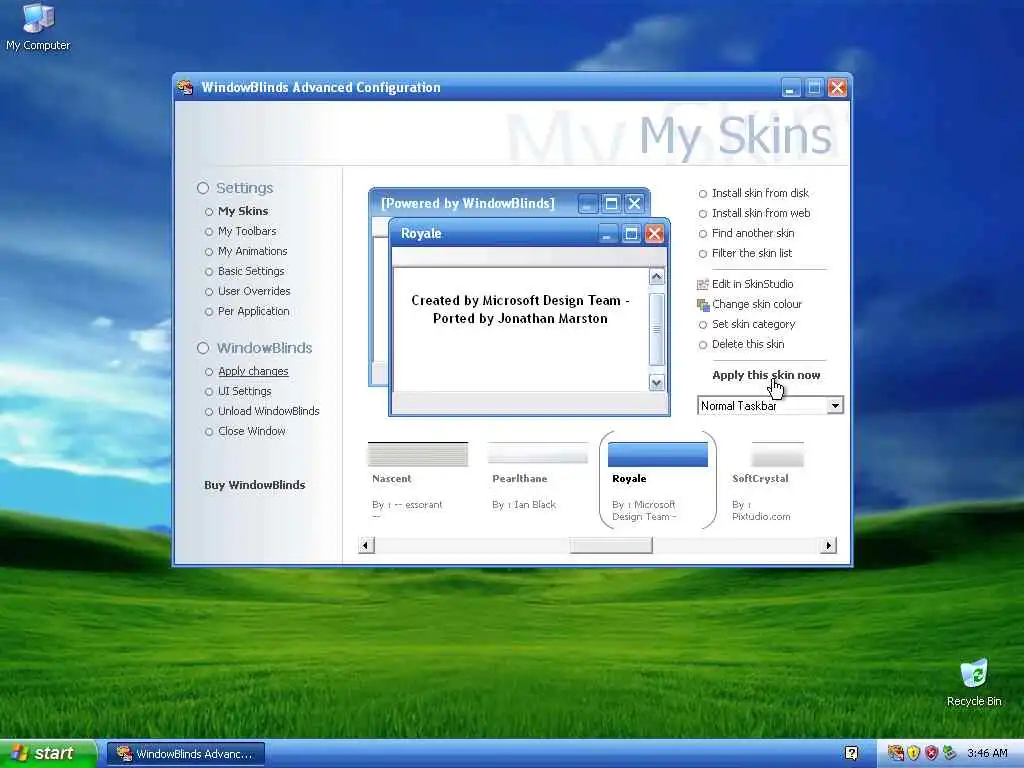
Task: Click 'Created by Microsoft Design Team' preview text
Action: click(516, 300)
